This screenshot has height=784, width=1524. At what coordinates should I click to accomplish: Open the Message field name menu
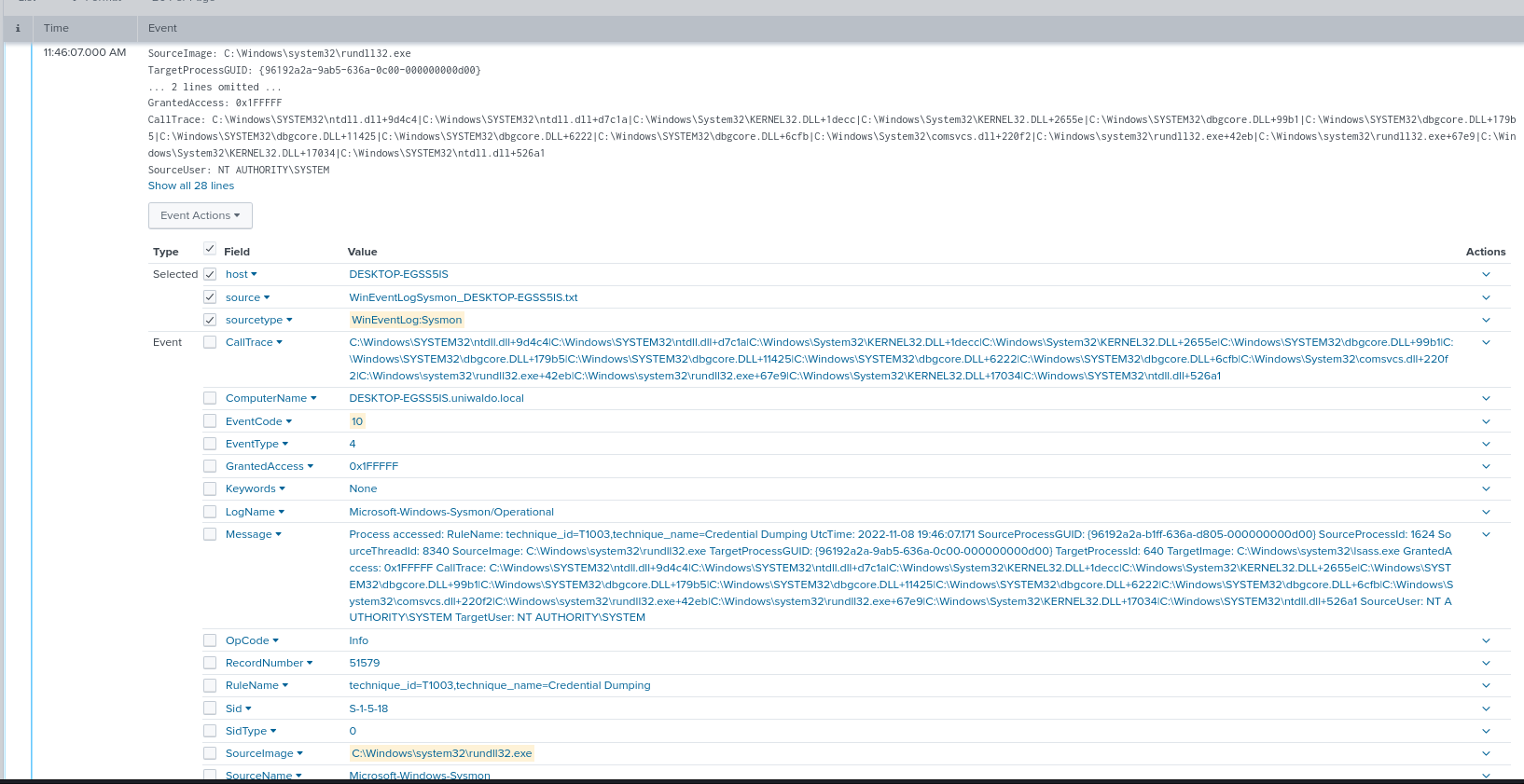tap(254, 534)
